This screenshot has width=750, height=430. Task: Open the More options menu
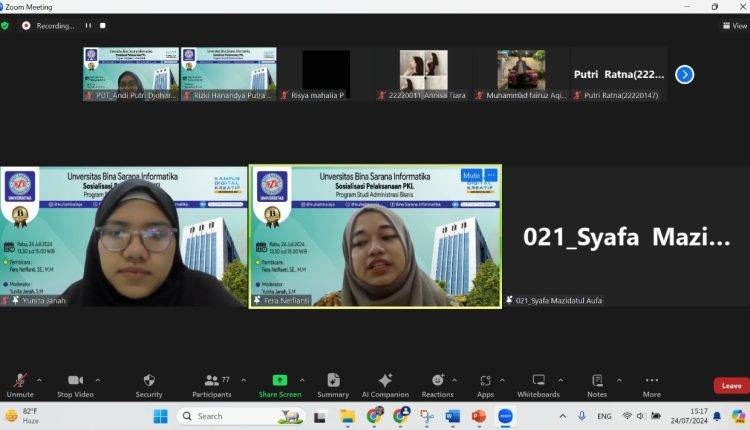tap(651, 386)
